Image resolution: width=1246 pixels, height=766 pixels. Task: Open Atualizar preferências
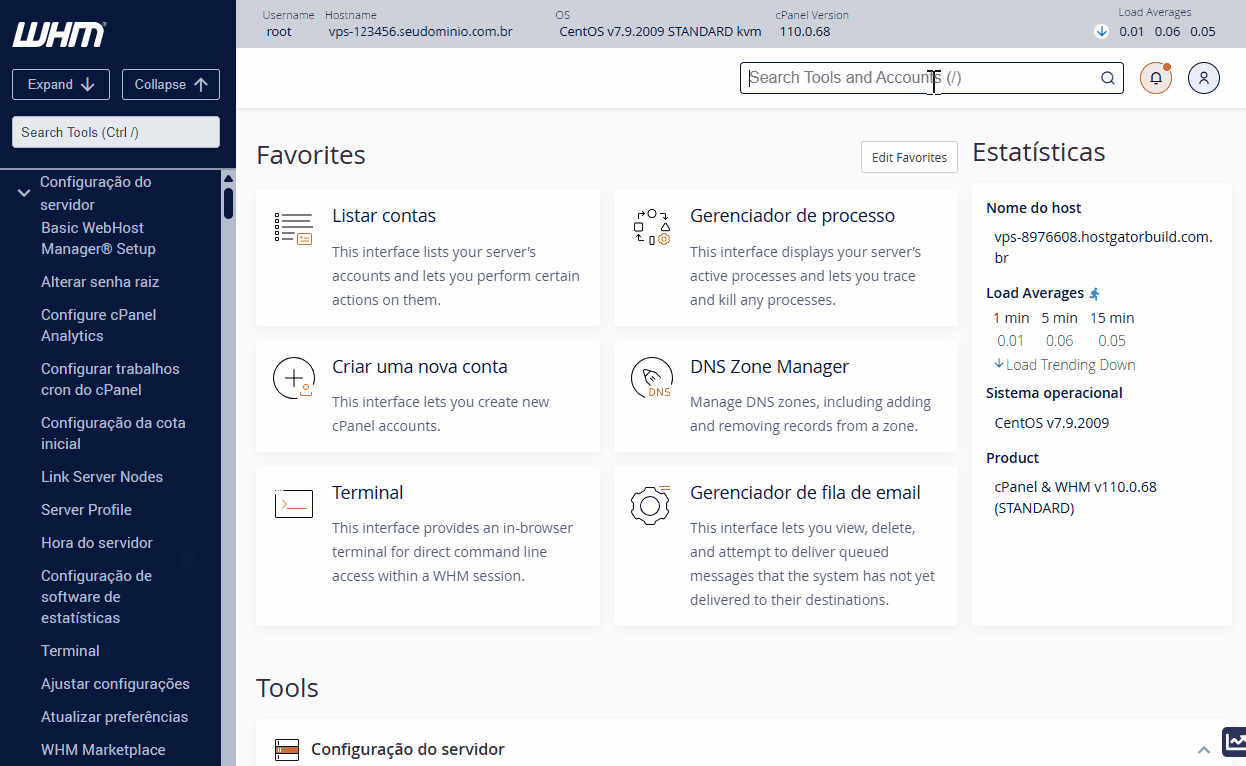tap(114, 717)
